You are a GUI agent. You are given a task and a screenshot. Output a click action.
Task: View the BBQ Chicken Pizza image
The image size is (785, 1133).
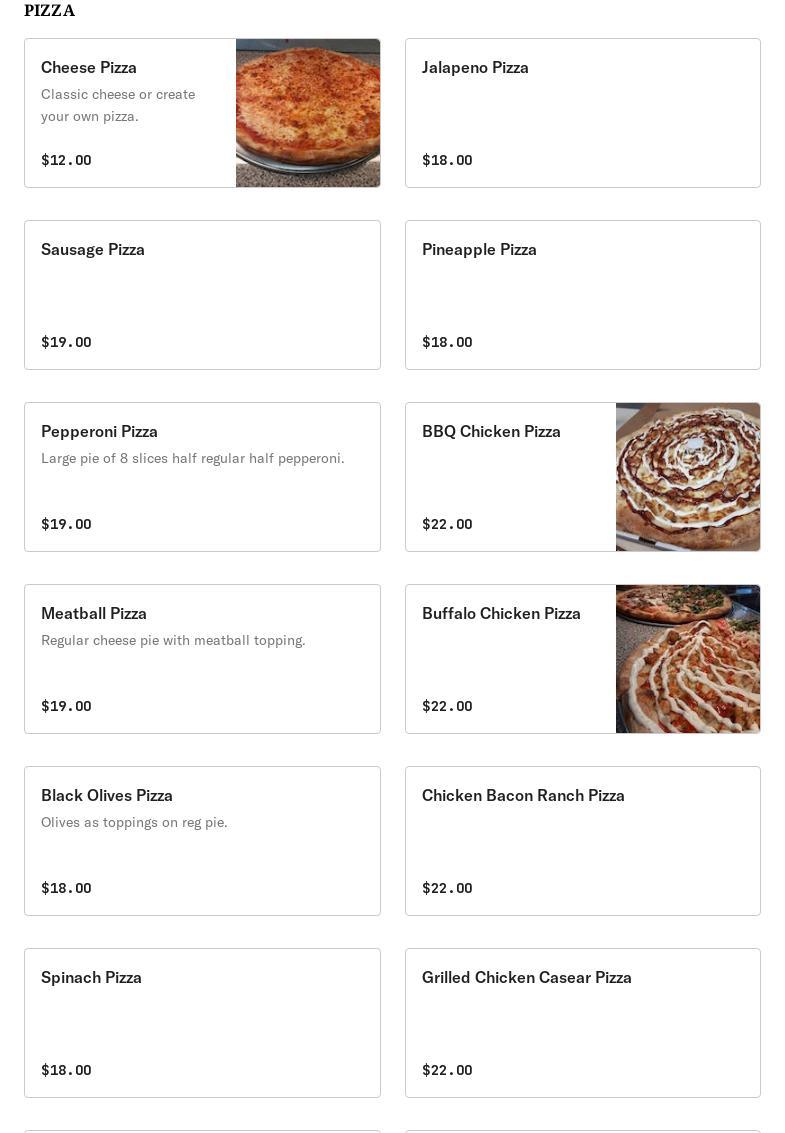tap(687, 477)
